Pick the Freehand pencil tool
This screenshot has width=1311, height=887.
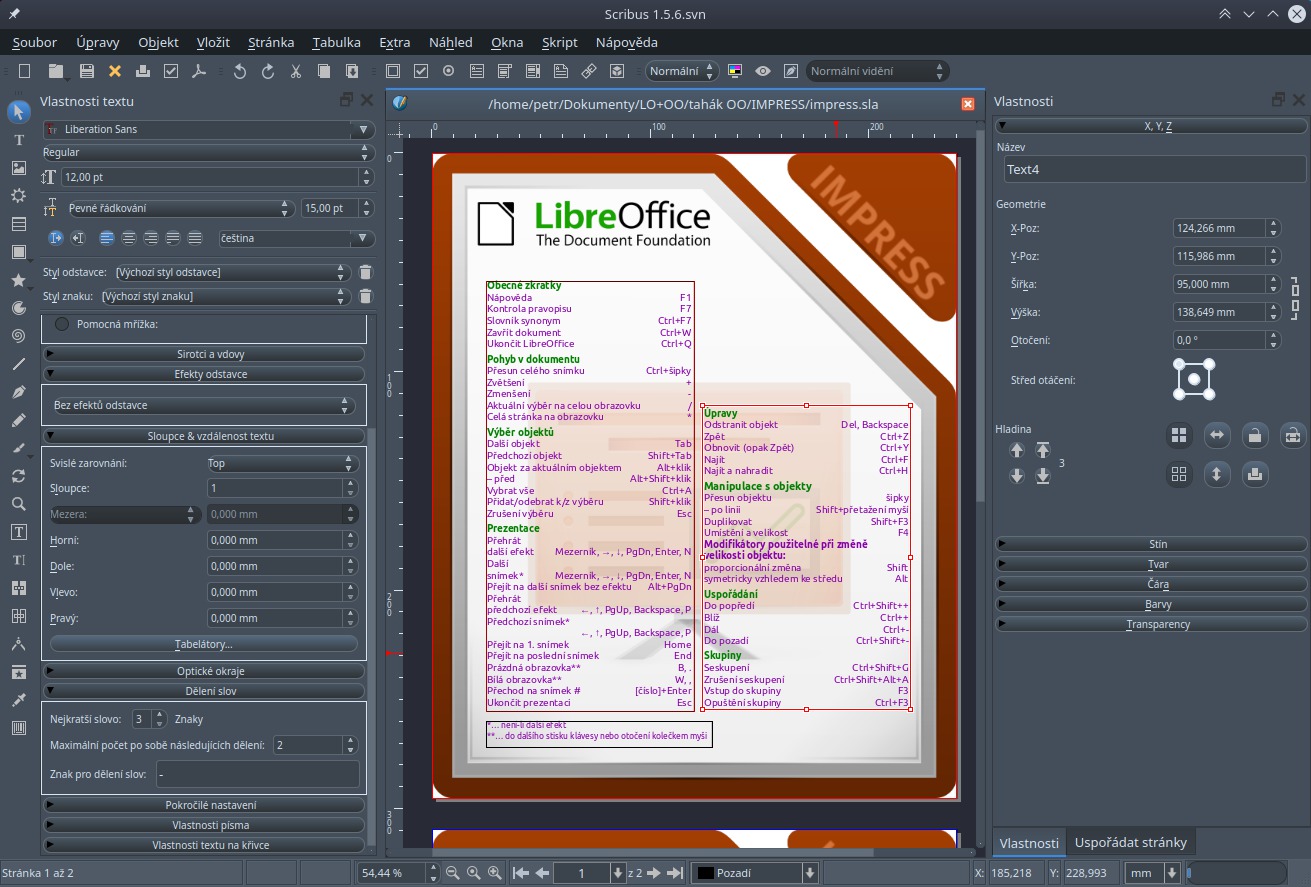[18, 420]
